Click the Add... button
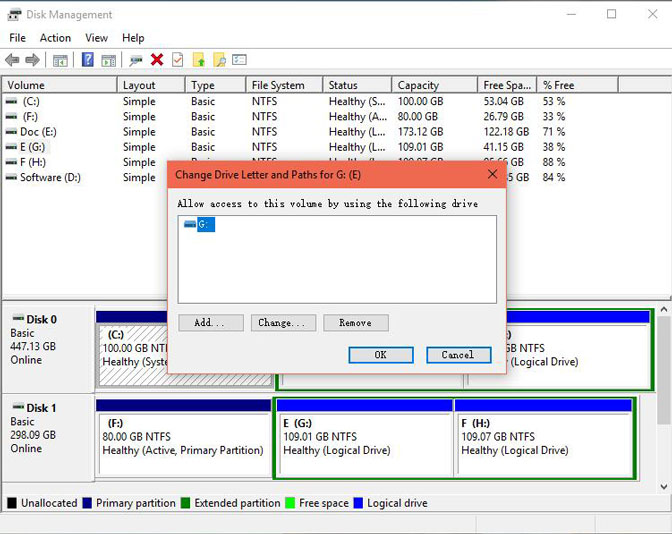 pyautogui.click(x=211, y=323)
